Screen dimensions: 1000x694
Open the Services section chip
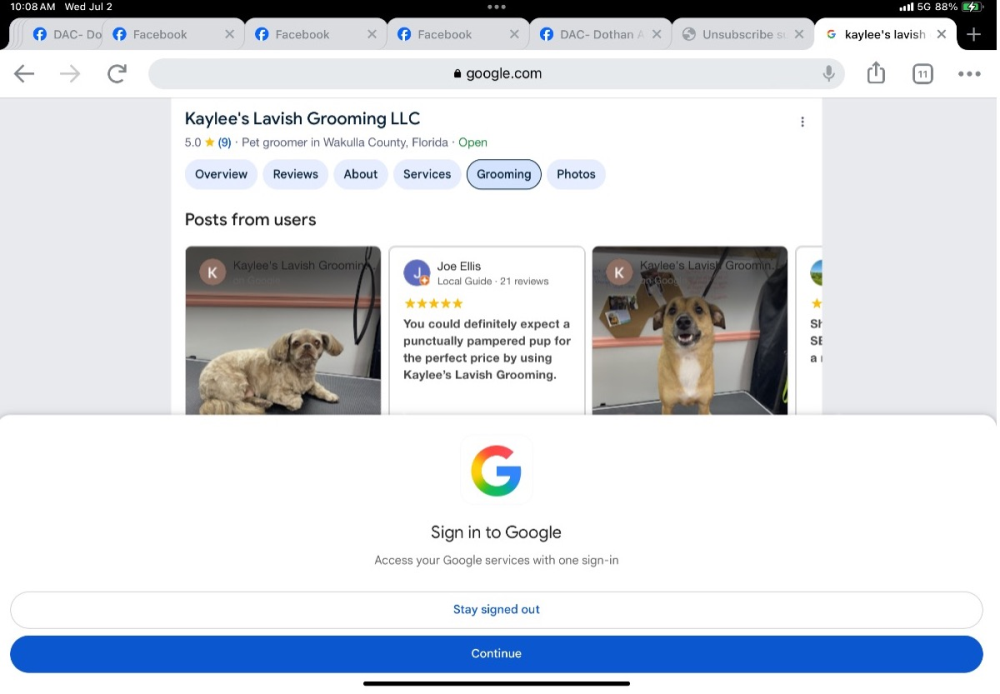pyautogui.click(x=427, y=174)
